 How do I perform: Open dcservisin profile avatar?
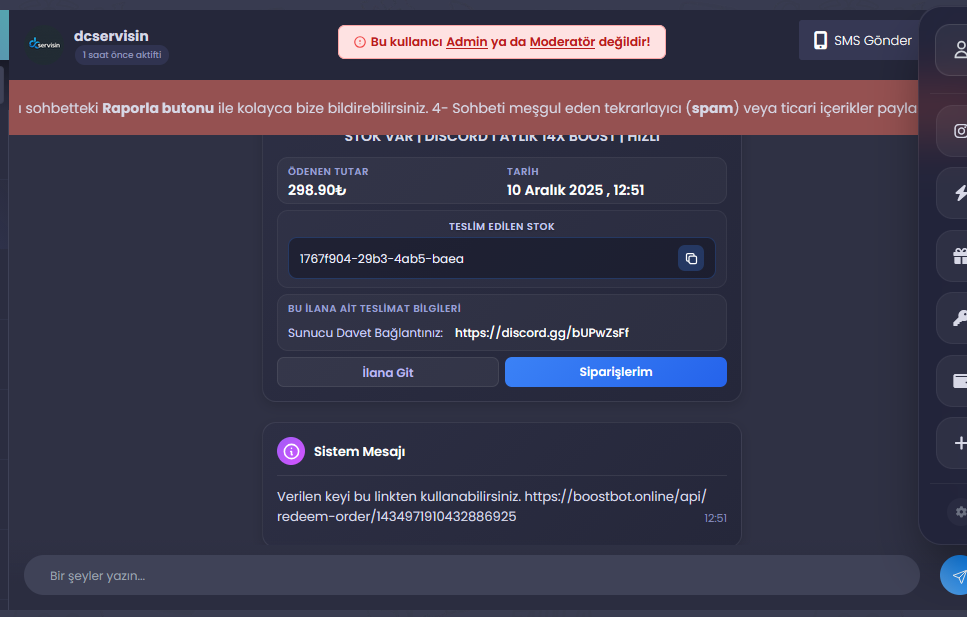point(45,44)
